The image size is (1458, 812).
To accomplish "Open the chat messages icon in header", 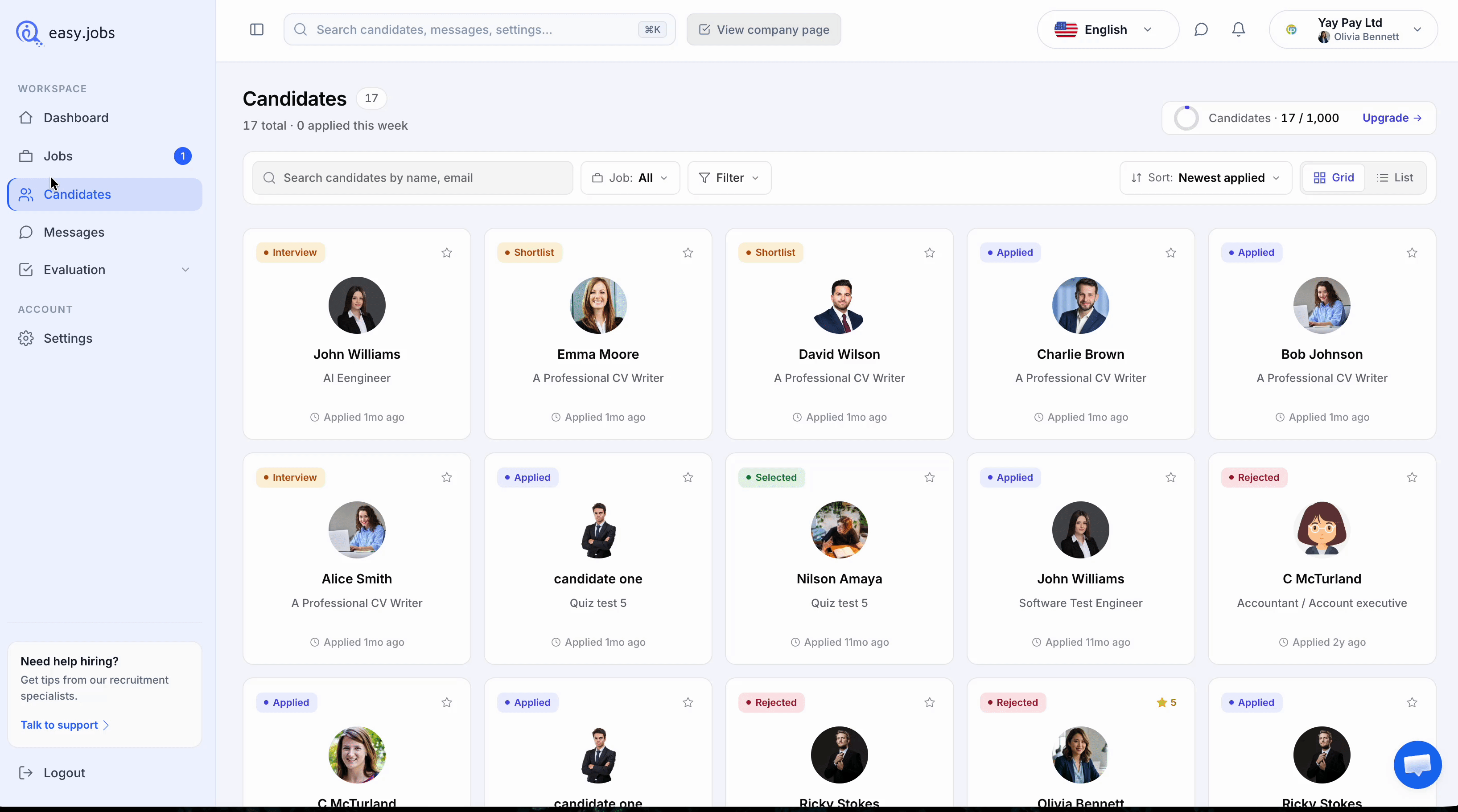I will [1201, 29].
